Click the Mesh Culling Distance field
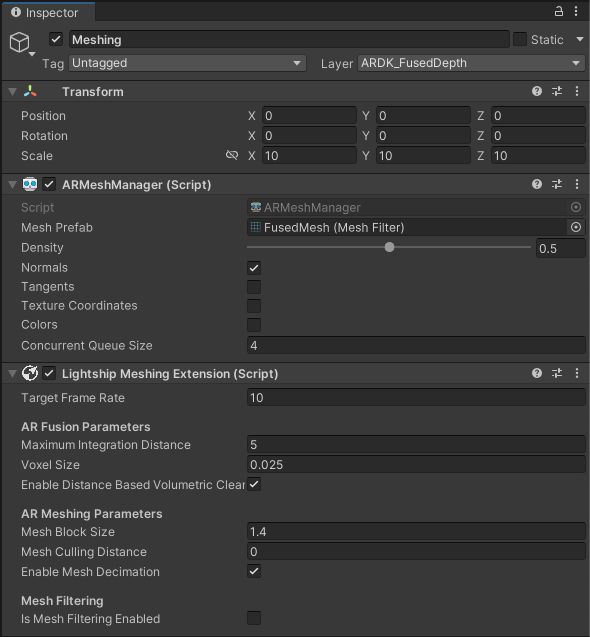590x637 pixels. [416, 551]
